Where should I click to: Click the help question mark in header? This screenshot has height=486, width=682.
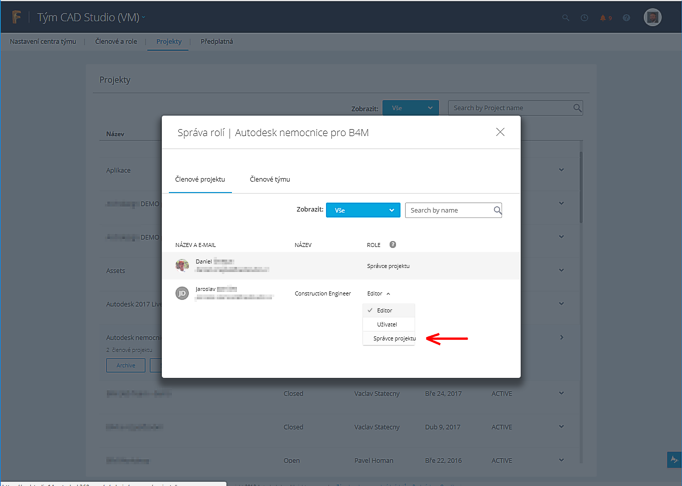click(x=627, y=18)
